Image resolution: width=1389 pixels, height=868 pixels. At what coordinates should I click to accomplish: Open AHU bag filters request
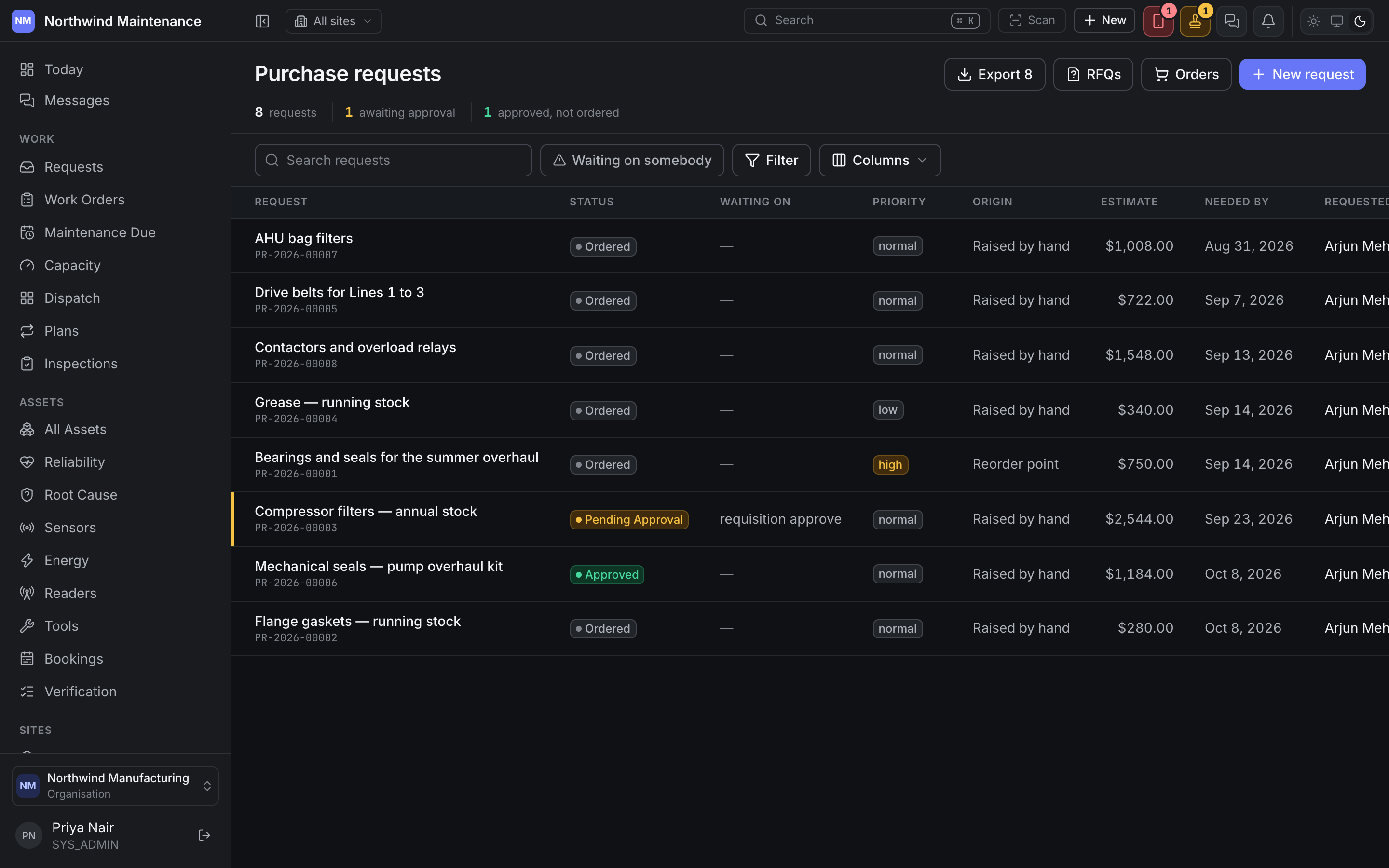tap(304, 238)
